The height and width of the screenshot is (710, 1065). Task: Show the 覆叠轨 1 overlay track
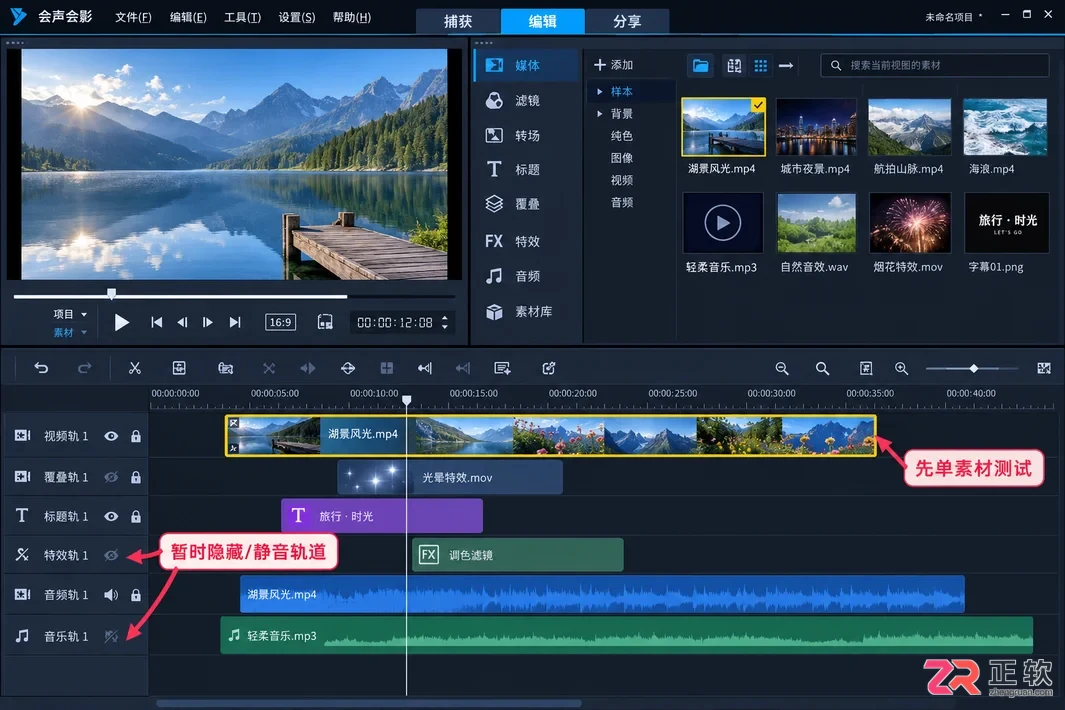coord(111,477)
